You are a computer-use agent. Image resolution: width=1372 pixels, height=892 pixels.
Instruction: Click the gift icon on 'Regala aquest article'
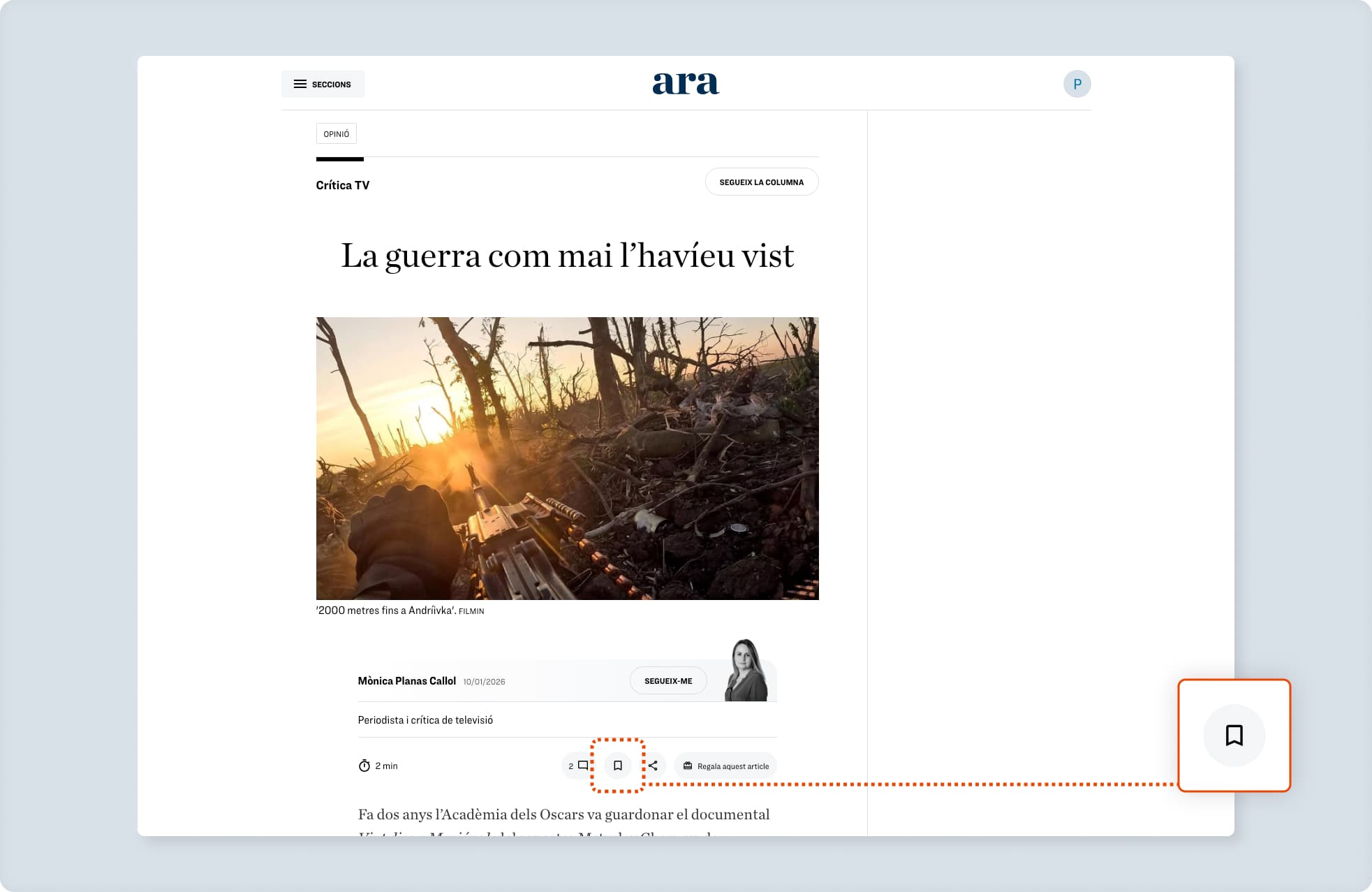[688, 765]
